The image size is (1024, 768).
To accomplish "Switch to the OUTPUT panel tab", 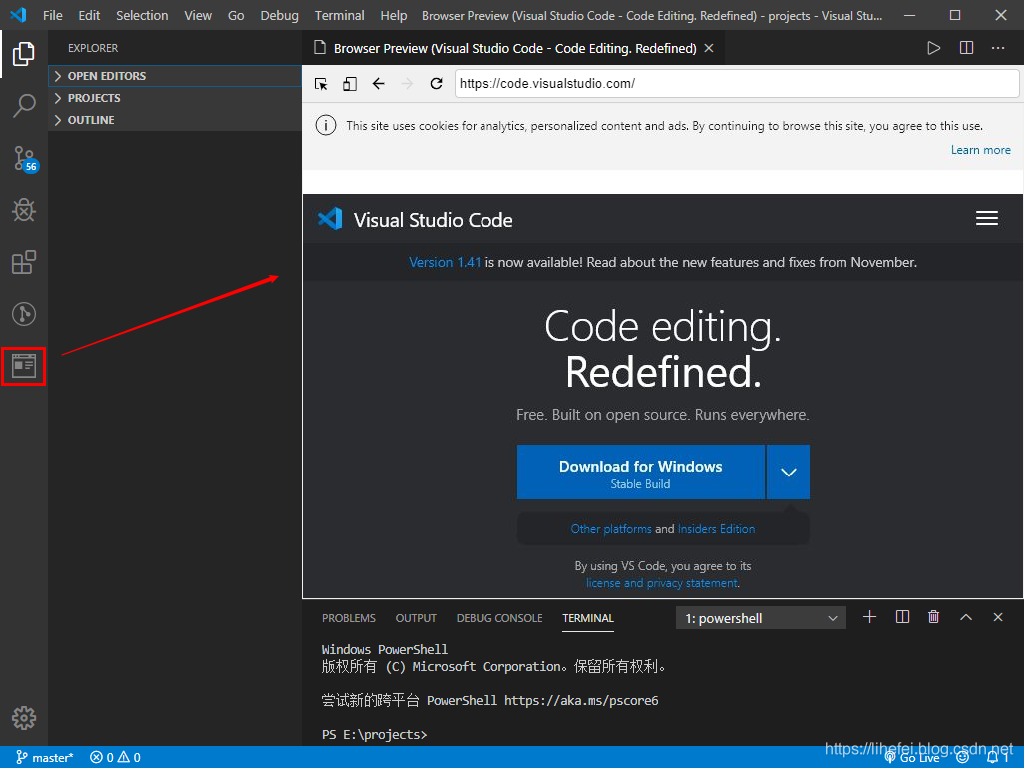I will [x=416, y=618].
